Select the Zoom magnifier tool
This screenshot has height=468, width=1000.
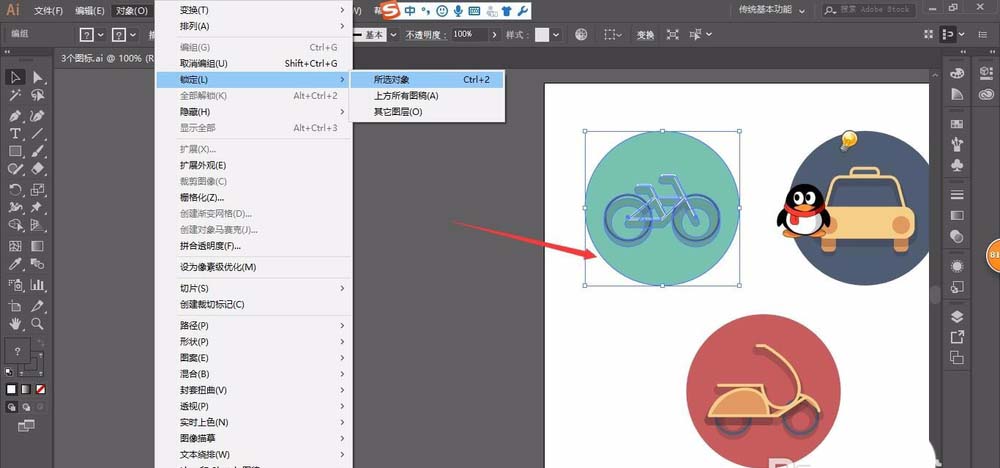[38, 323]
